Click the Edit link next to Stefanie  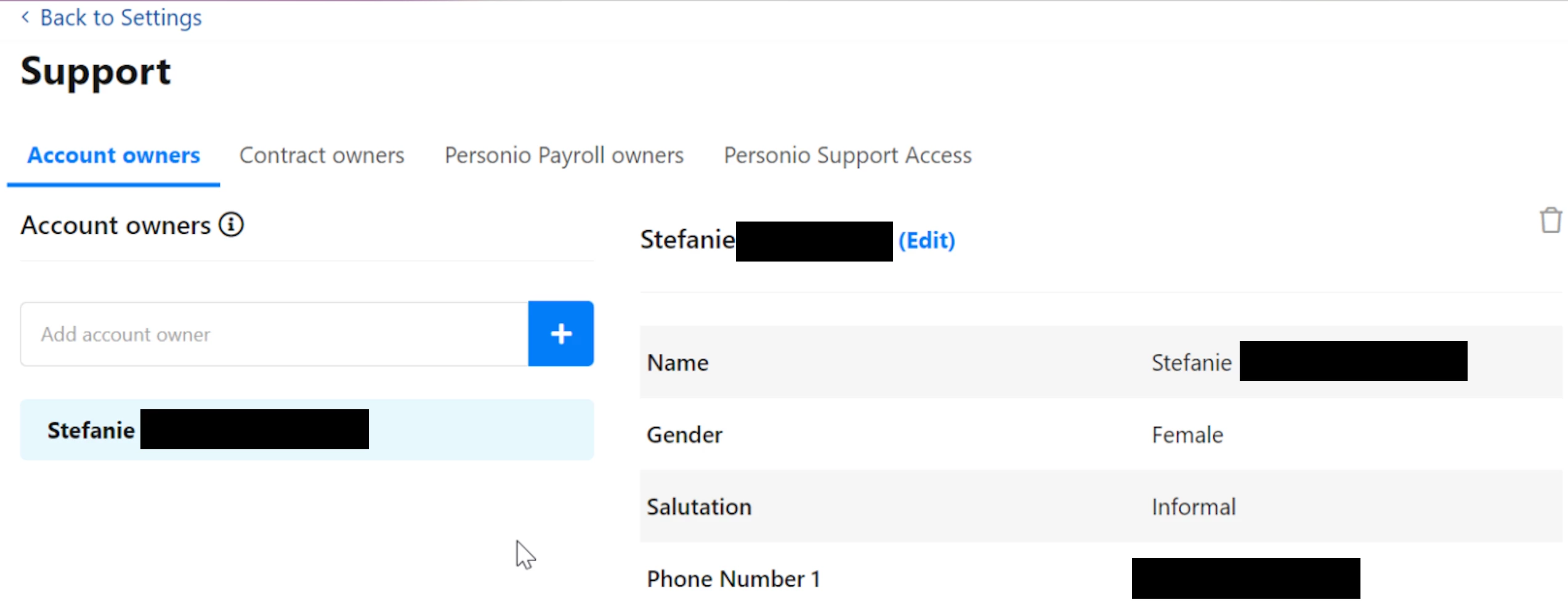pos(926,240)
